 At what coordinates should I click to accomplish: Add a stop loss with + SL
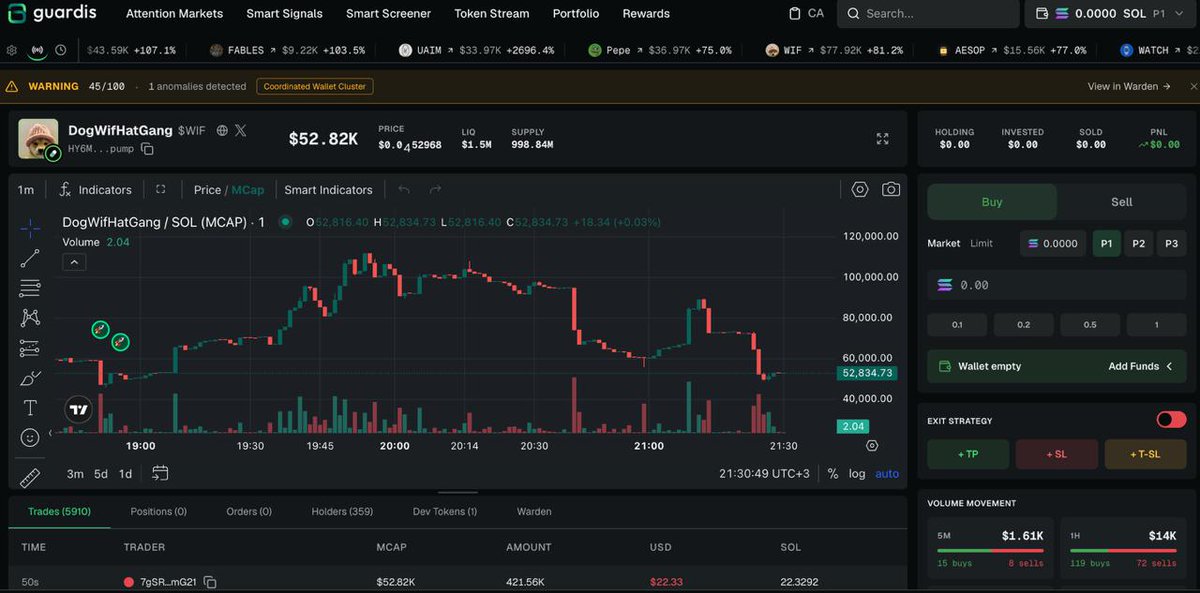[x=1057, y=454]
